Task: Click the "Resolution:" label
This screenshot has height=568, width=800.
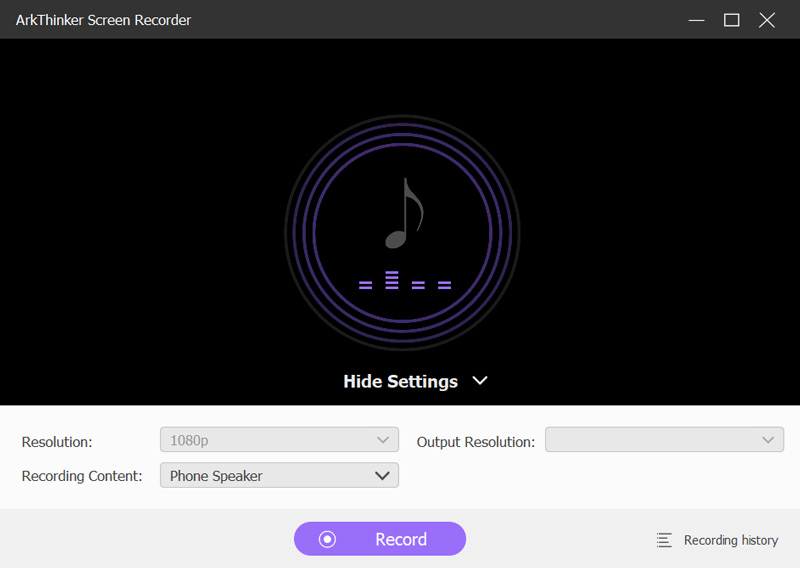Action: click(57, 442)
